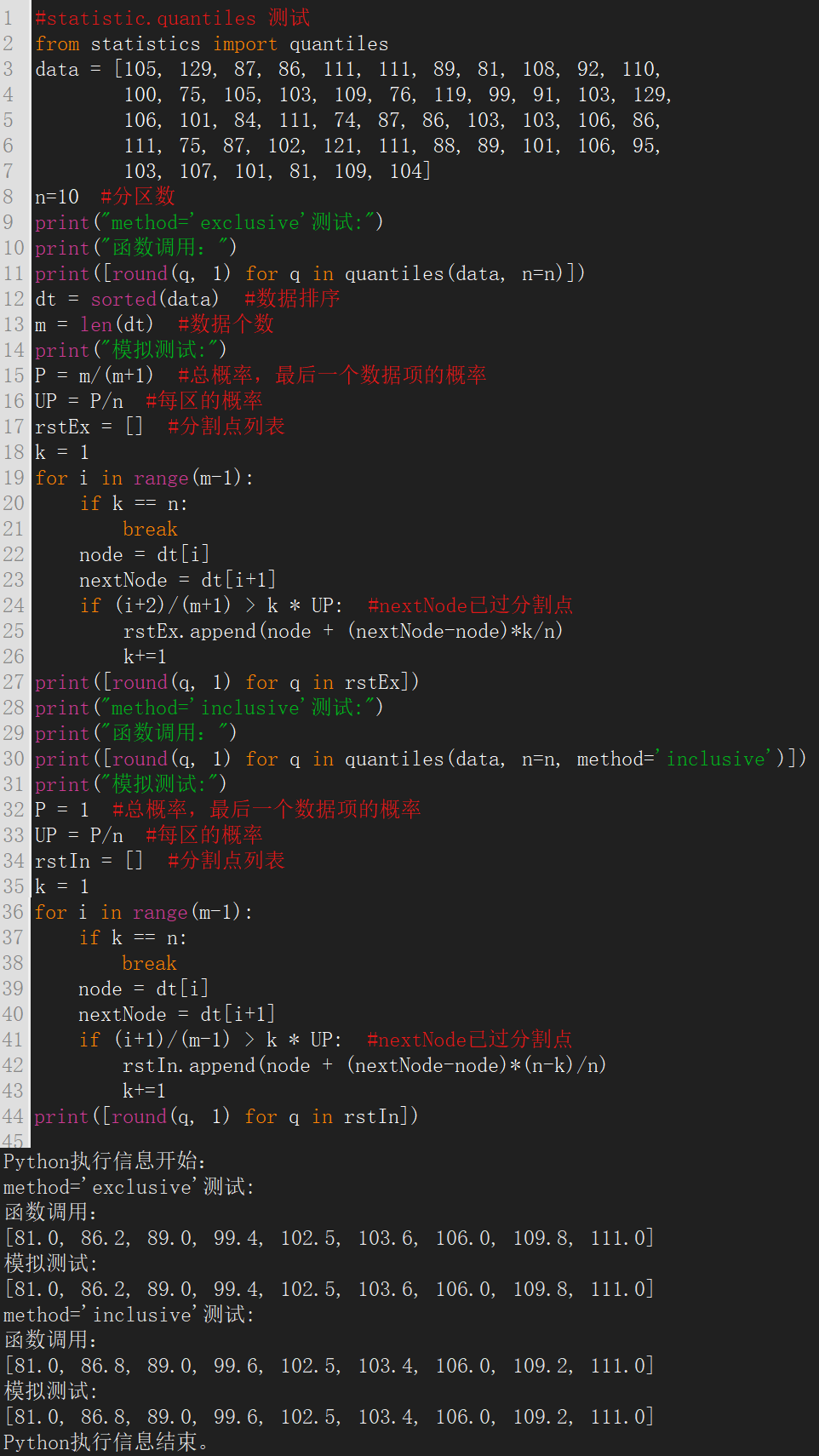Click 'if (i+1)/(m-1) > k * UP:' condition
Image resolution: width=819 pixels, height=1456 pixels.
[x=210, y=1040]
